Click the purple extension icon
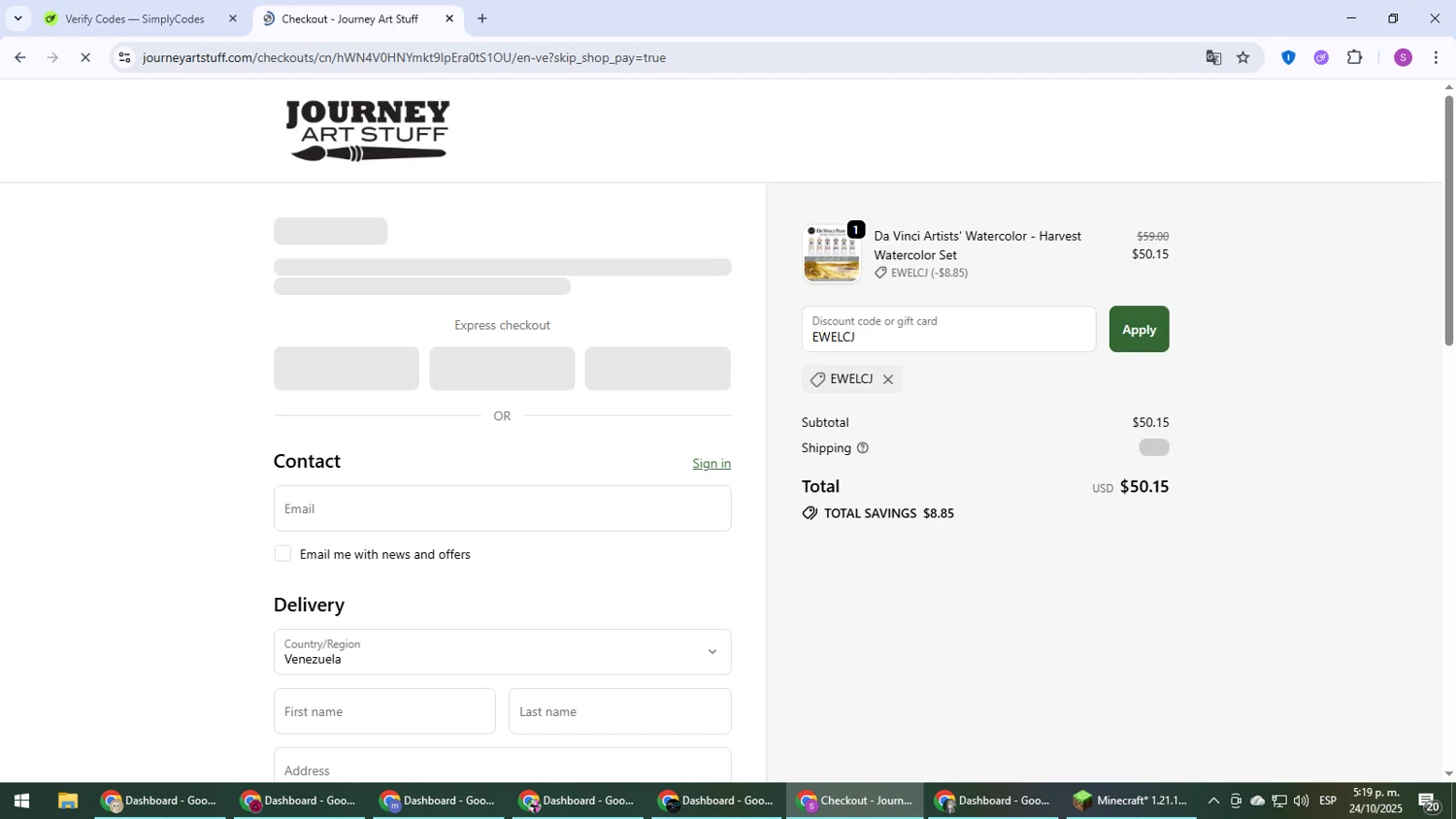The height and width of the screenshot is (819, 1456). click(1321, 58)
